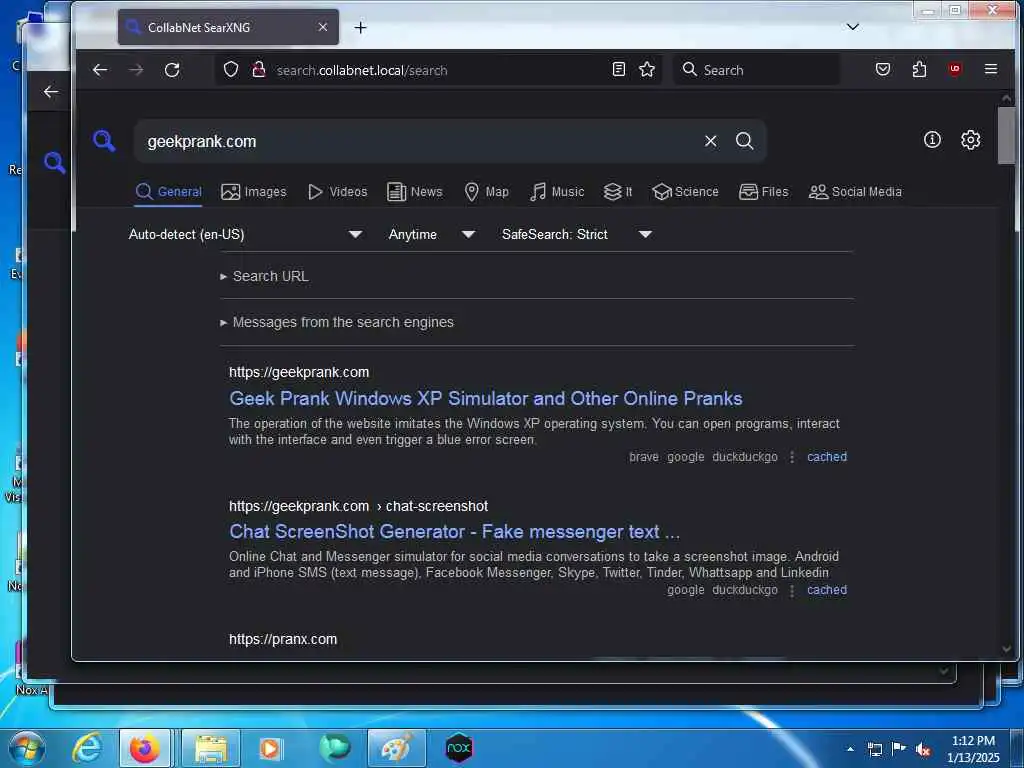Open Firefox hamburger application menu
This screenshot has width=1024, height=768.
(991, 69)
